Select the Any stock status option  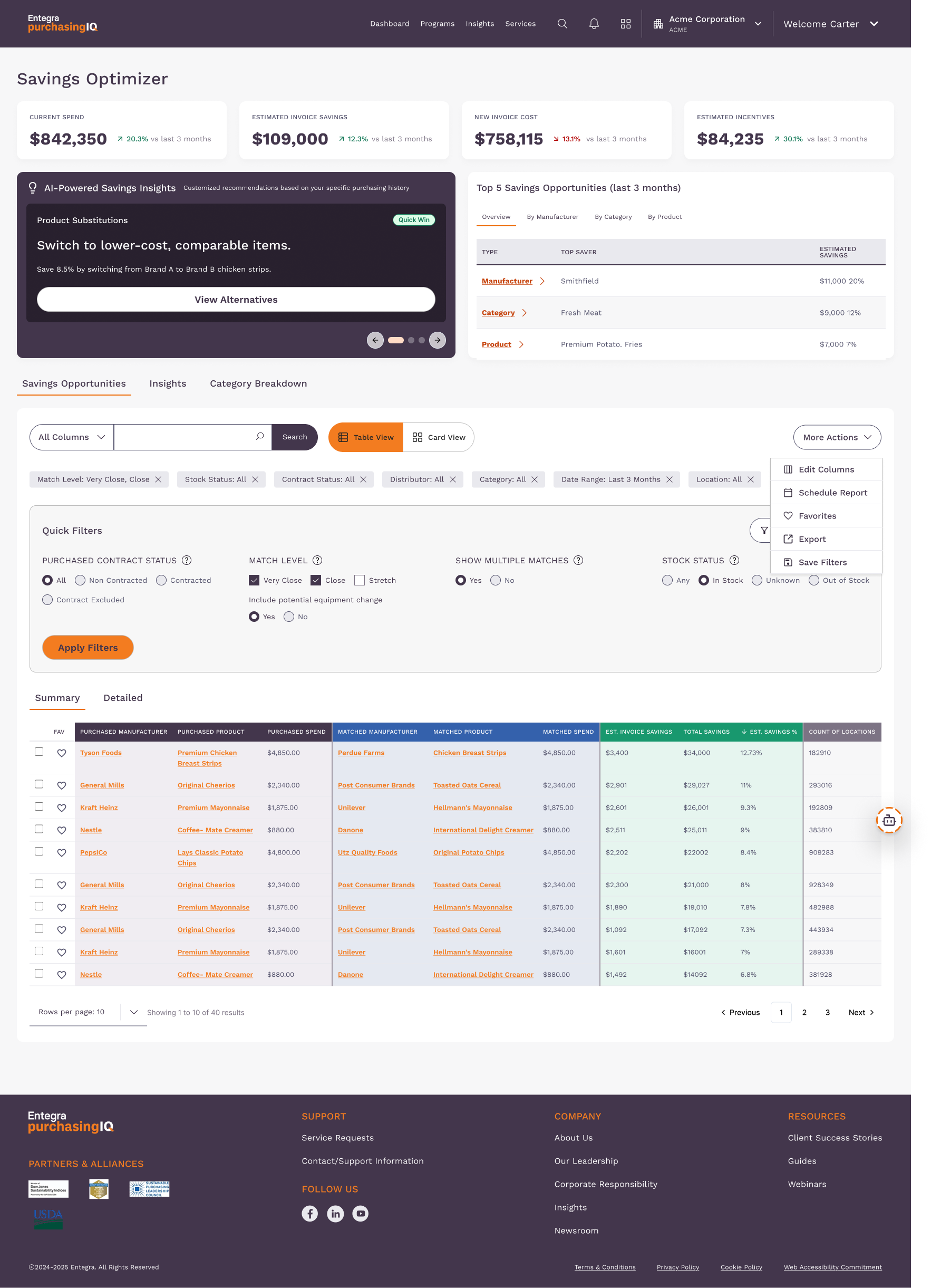[x=667, y=580]
